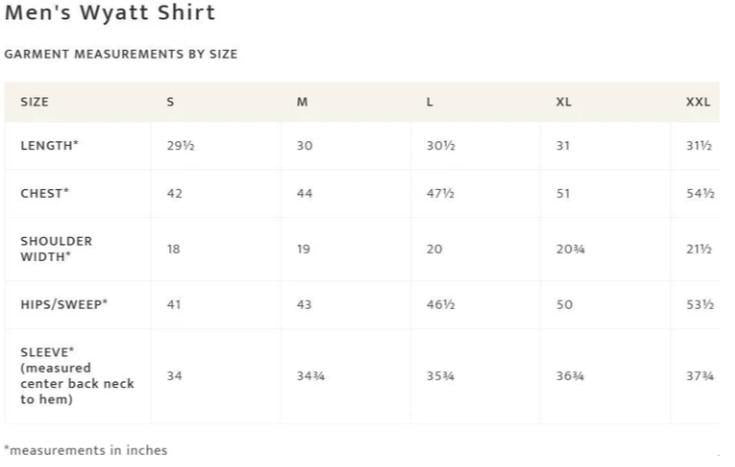Click the XXL size column header
Screen dimensions: 735x467
tap(698, 102)
